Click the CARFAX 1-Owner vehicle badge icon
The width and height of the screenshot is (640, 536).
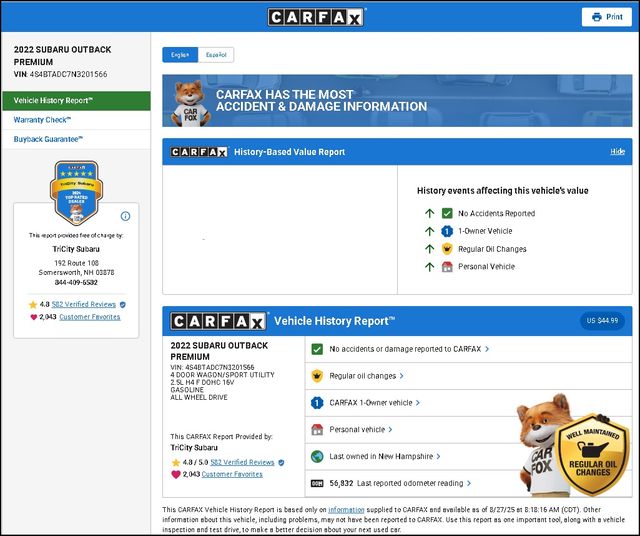click(317, 403)
